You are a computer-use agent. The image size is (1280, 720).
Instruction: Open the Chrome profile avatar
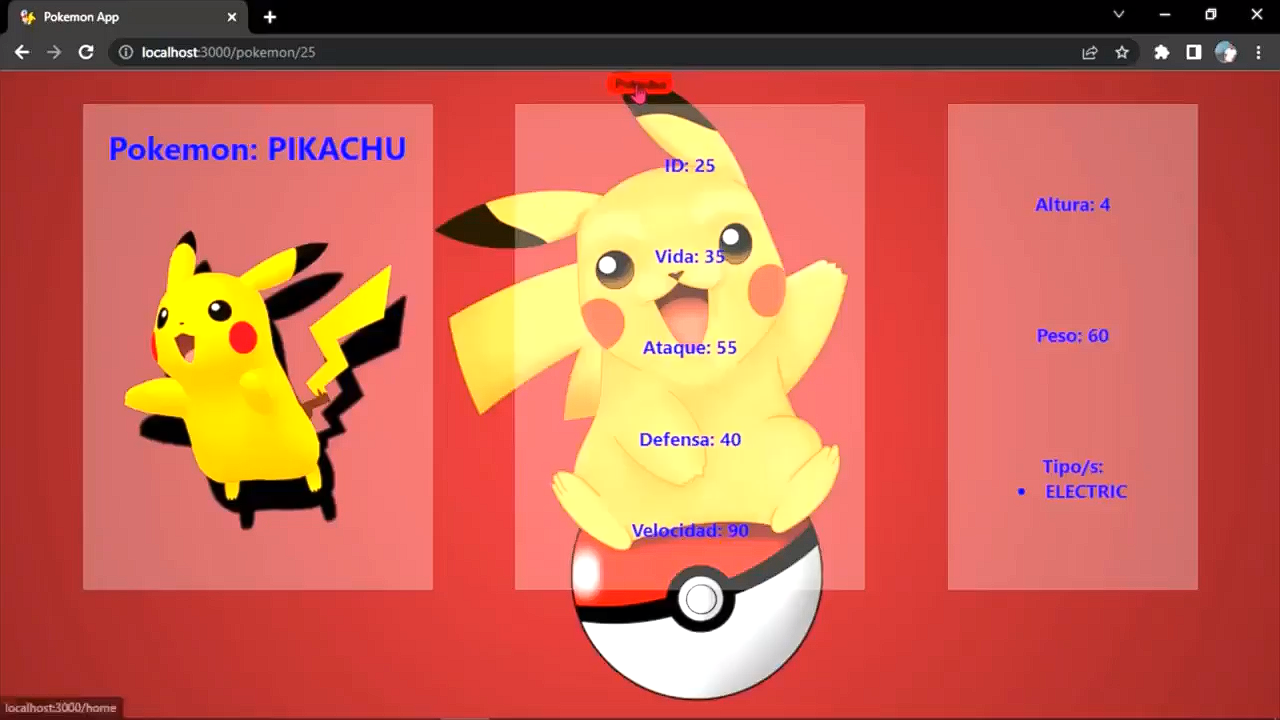(x=1226, y=52)
